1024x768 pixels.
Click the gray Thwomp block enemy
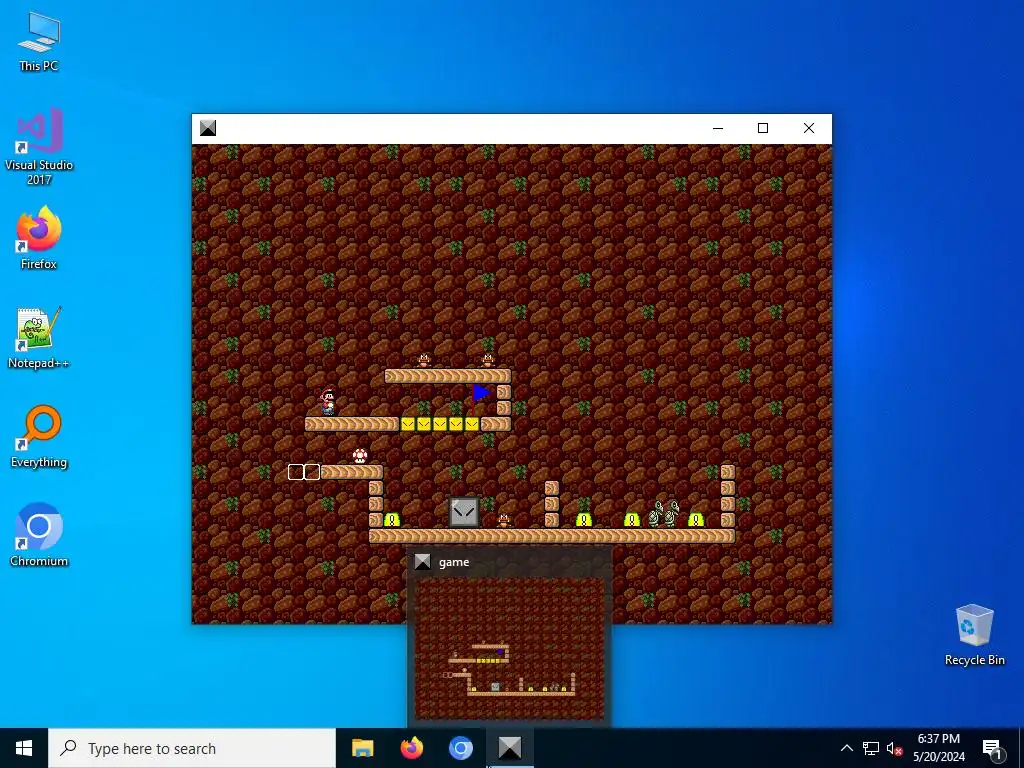tap(464, 512)
